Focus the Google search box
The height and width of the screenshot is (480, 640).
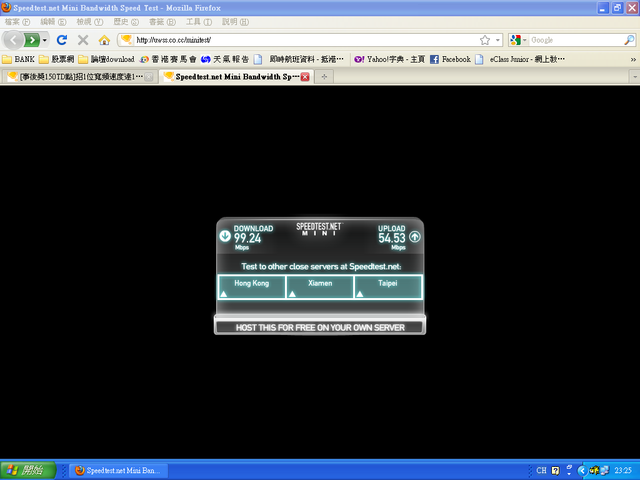pyautogui.click(x=576, y=40)
